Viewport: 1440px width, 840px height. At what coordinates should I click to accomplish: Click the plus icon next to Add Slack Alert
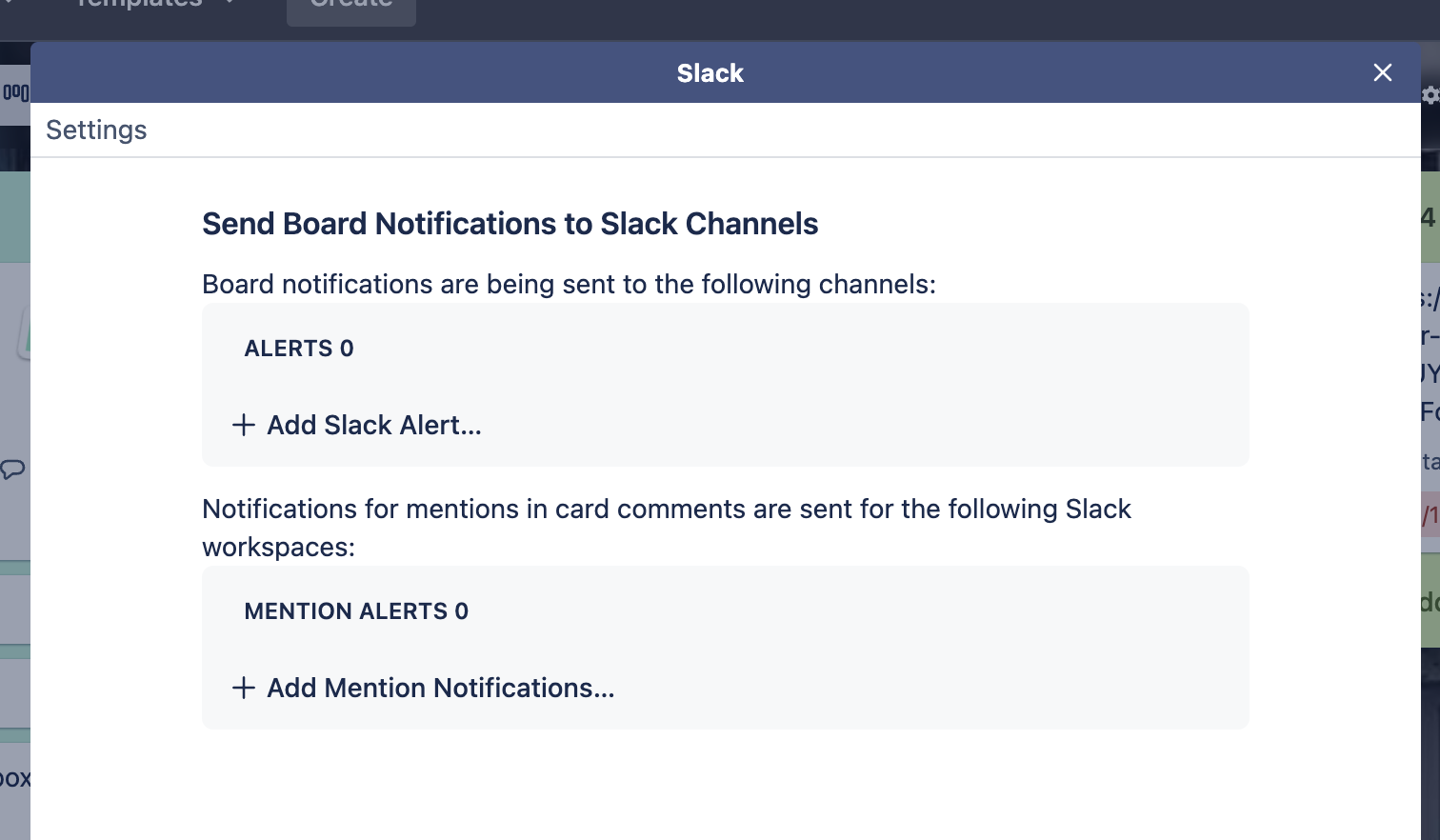(x=244, y=425)
